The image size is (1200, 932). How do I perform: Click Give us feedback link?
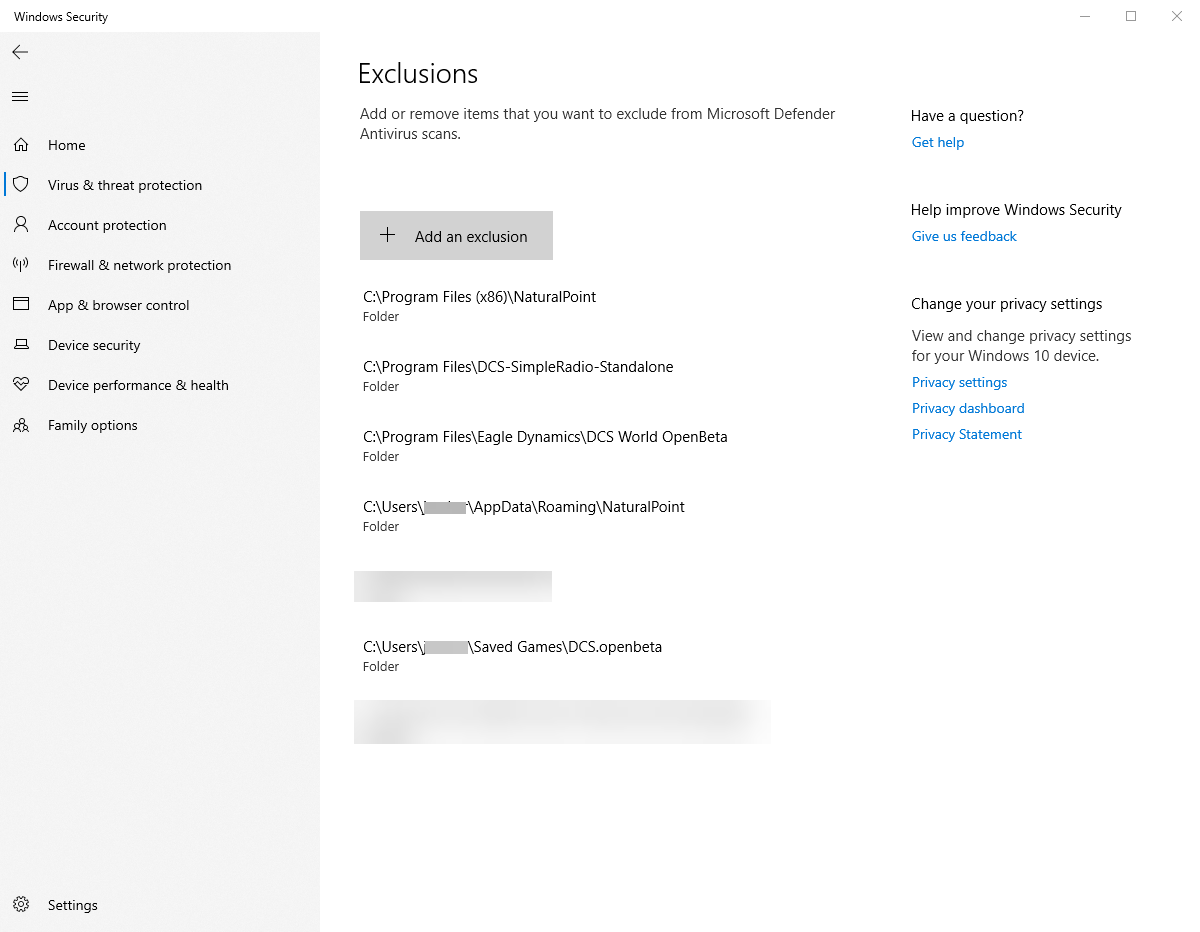click(x=964, y=236)
